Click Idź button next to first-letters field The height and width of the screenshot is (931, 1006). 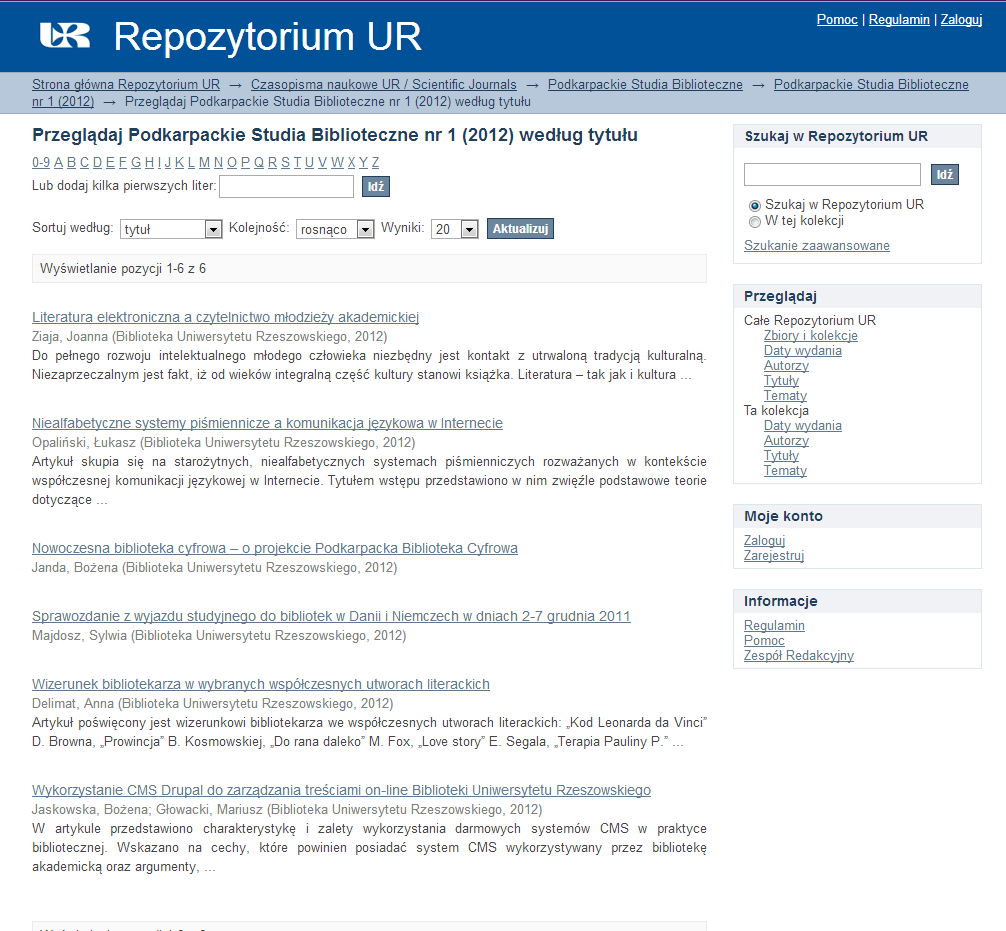tap(376, 187)
